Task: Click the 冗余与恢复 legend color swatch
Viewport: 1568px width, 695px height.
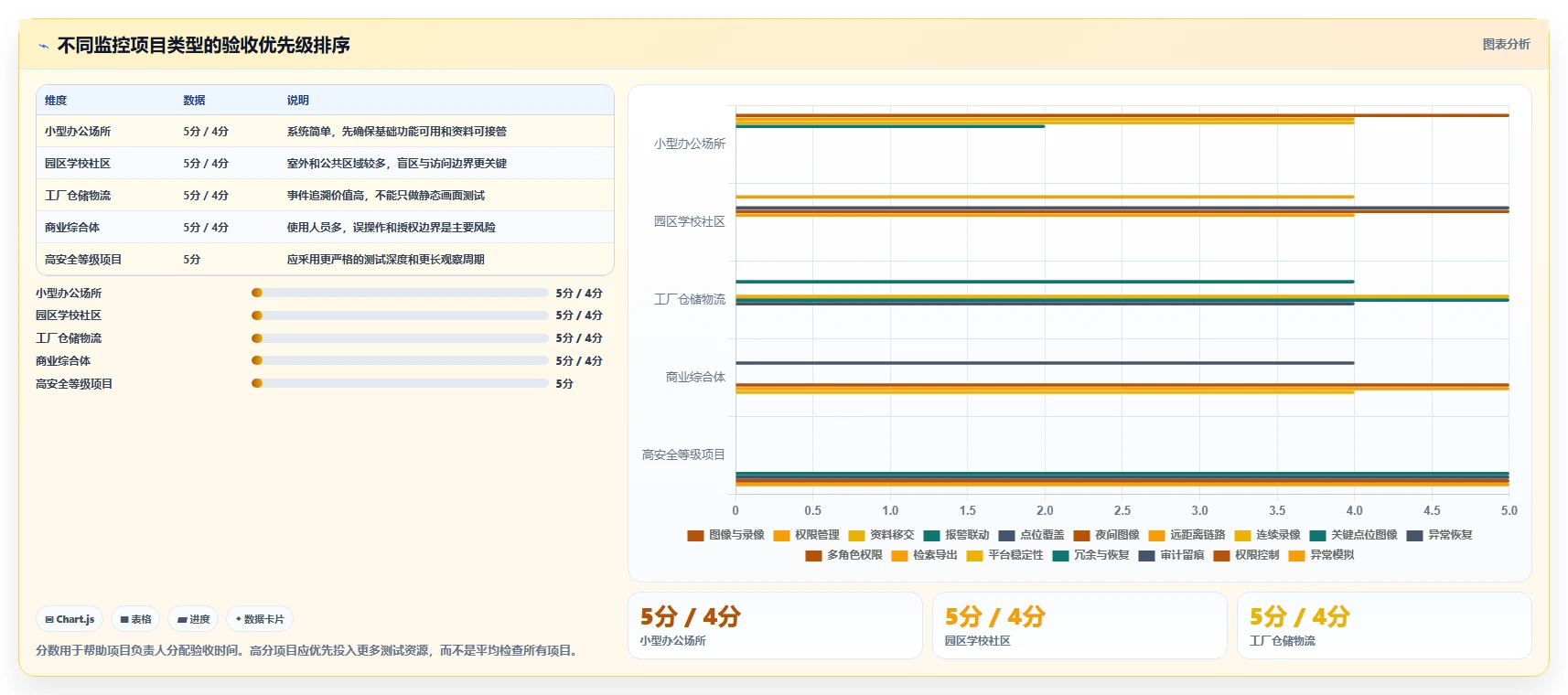Action: (x=1060, y=555)
